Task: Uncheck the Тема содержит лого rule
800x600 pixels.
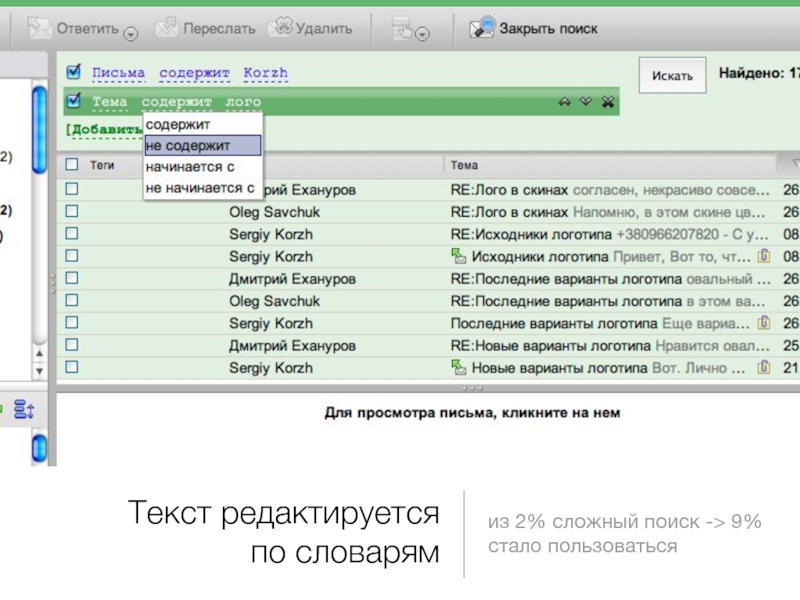Action: tap(73, 101)
